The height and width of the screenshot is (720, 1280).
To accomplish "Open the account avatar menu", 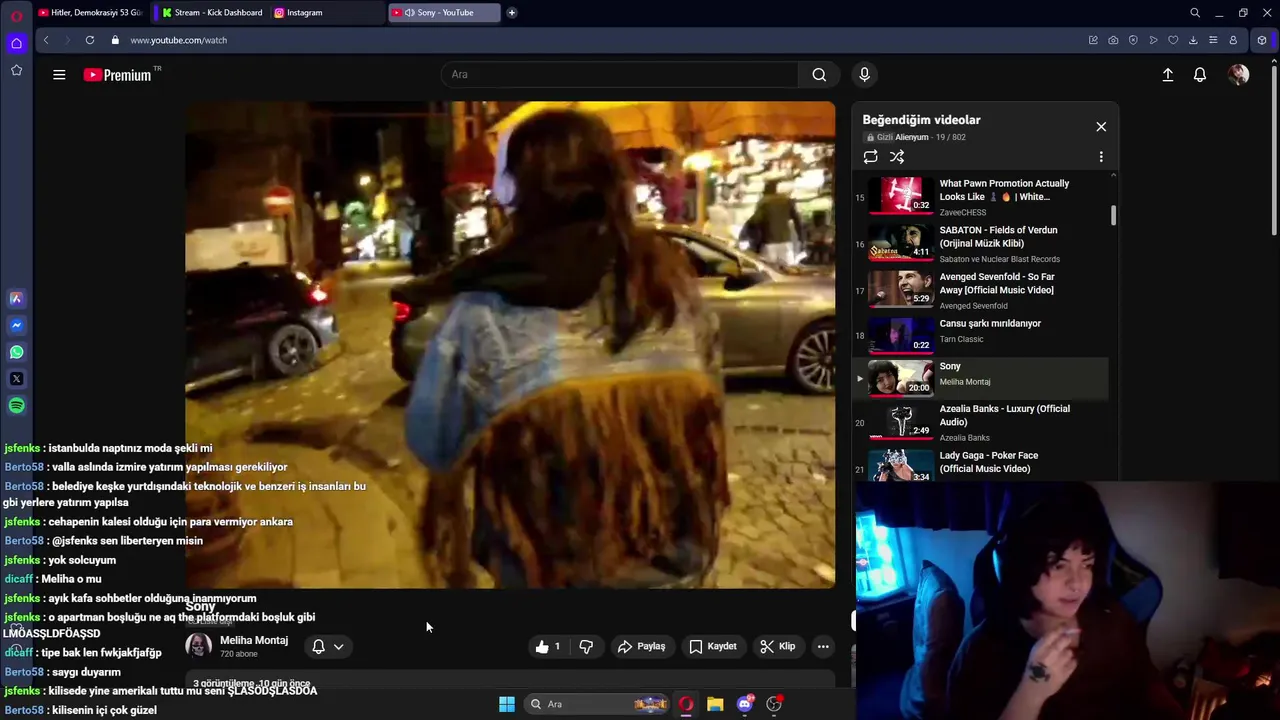I will click(1238, 74).
